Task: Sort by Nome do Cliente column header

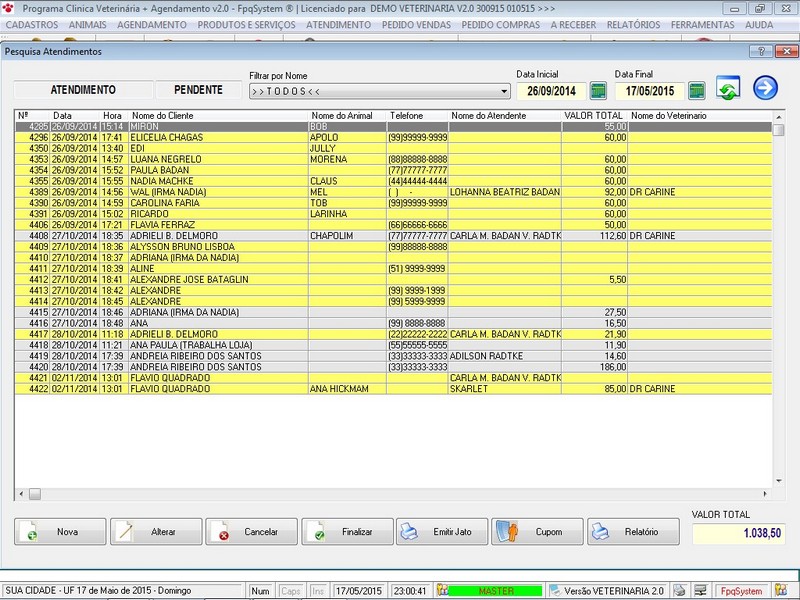Action: 218,116
